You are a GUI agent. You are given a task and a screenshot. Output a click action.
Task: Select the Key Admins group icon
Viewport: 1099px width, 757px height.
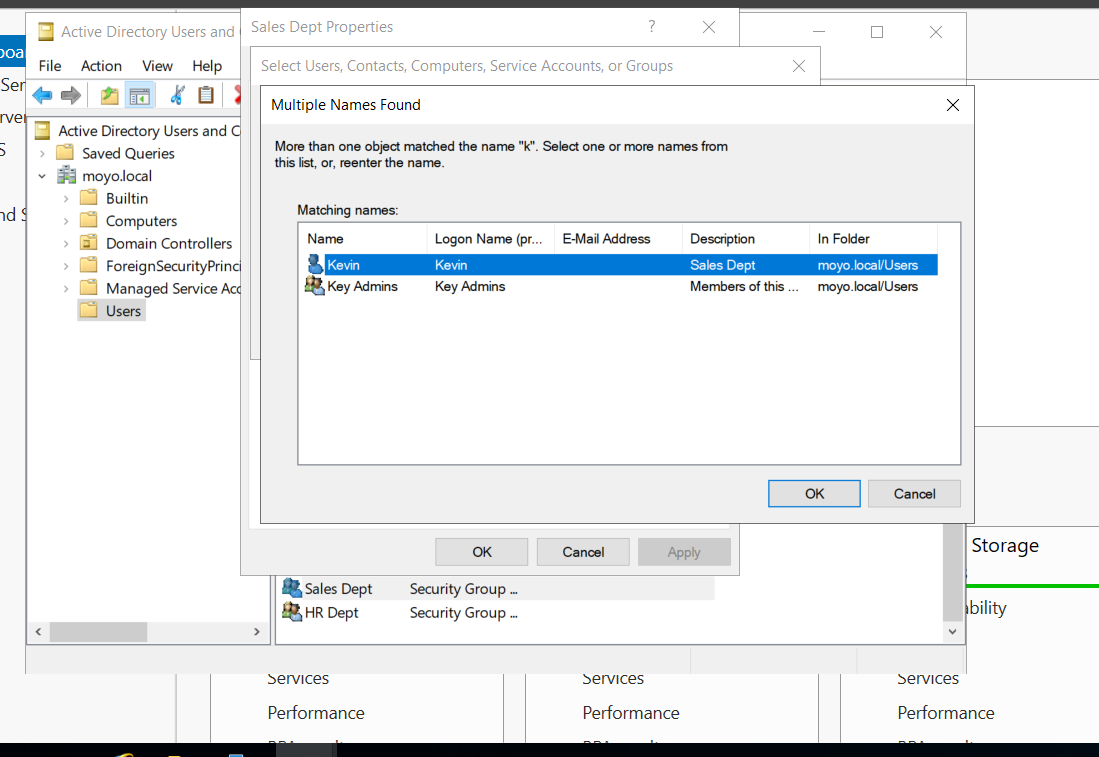316,286
